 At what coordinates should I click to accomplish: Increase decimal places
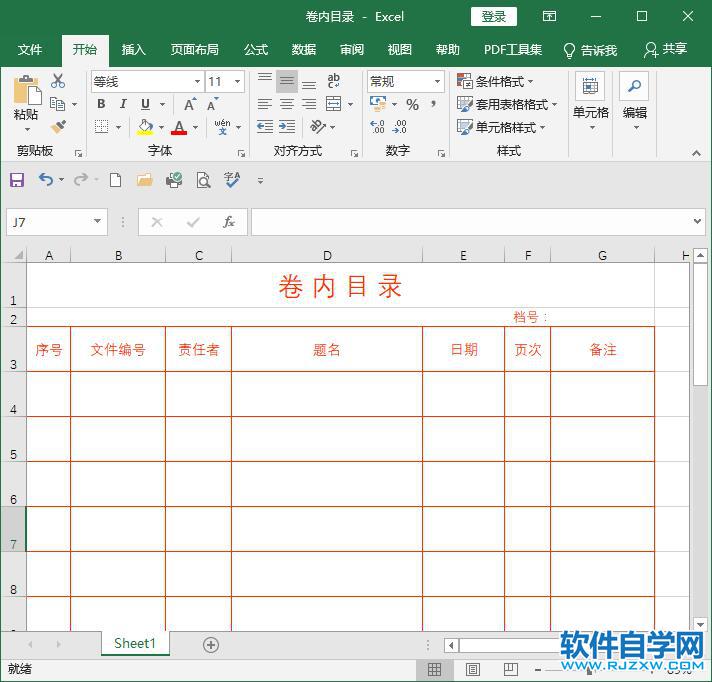[377, 127]
